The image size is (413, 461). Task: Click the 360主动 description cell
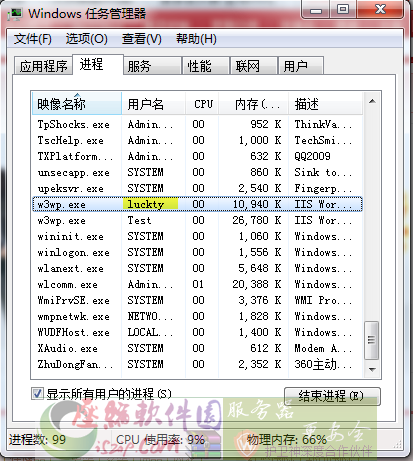(323, 364)
